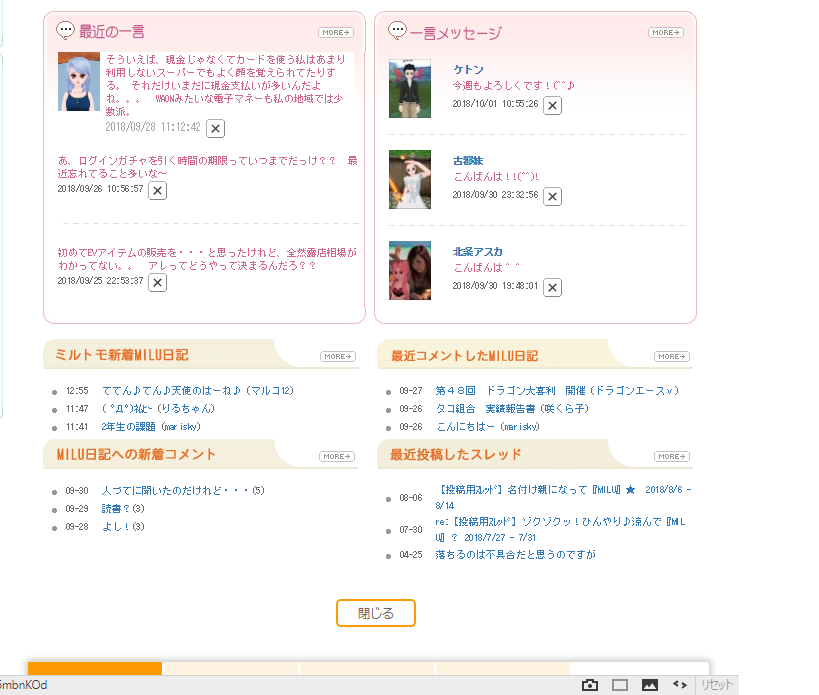This screenshot has width=819, height=695.
Task: Expand MORE for 最近の一言
Action: point(336,33)
